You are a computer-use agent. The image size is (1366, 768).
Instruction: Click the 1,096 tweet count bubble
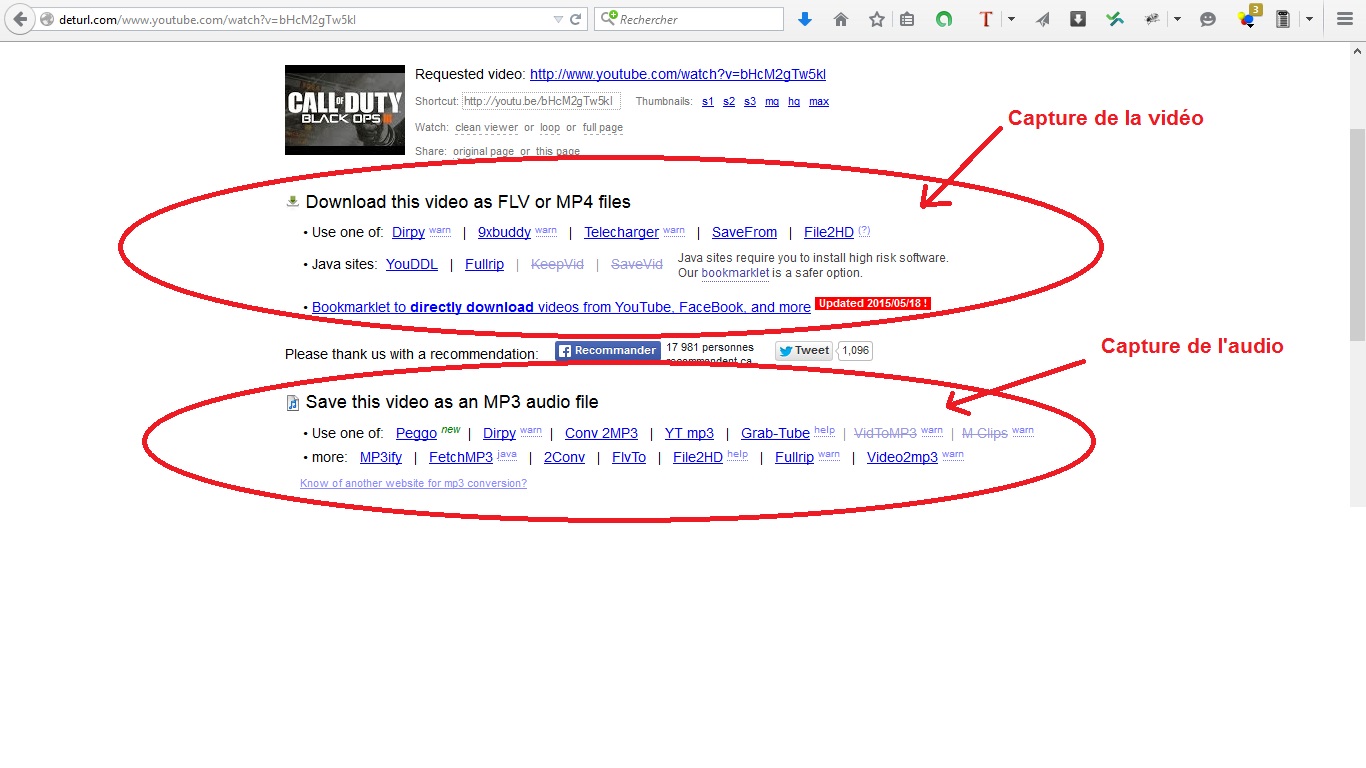[x=855, y=351]
